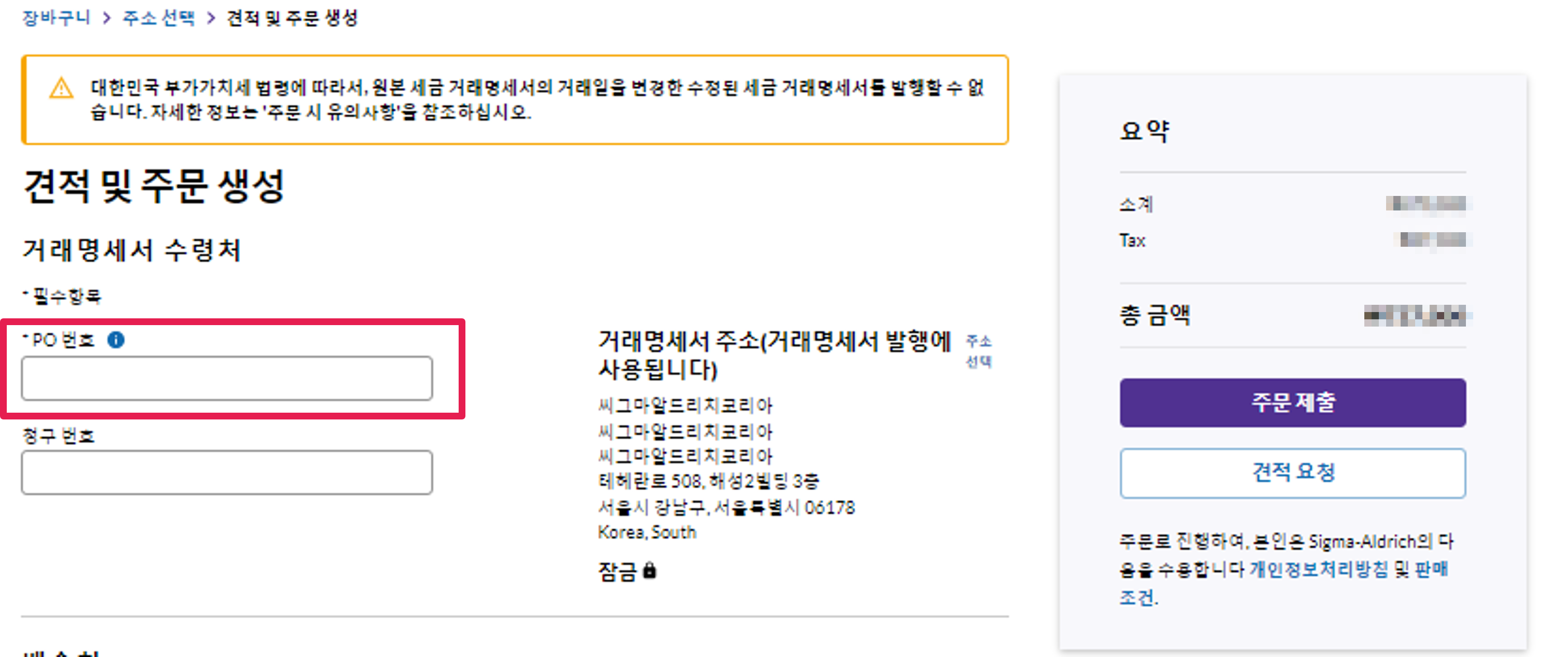This screenshot has height=657, width=1568.
Task: Focus the PO 번호 input field
Action: pos(227,378)
